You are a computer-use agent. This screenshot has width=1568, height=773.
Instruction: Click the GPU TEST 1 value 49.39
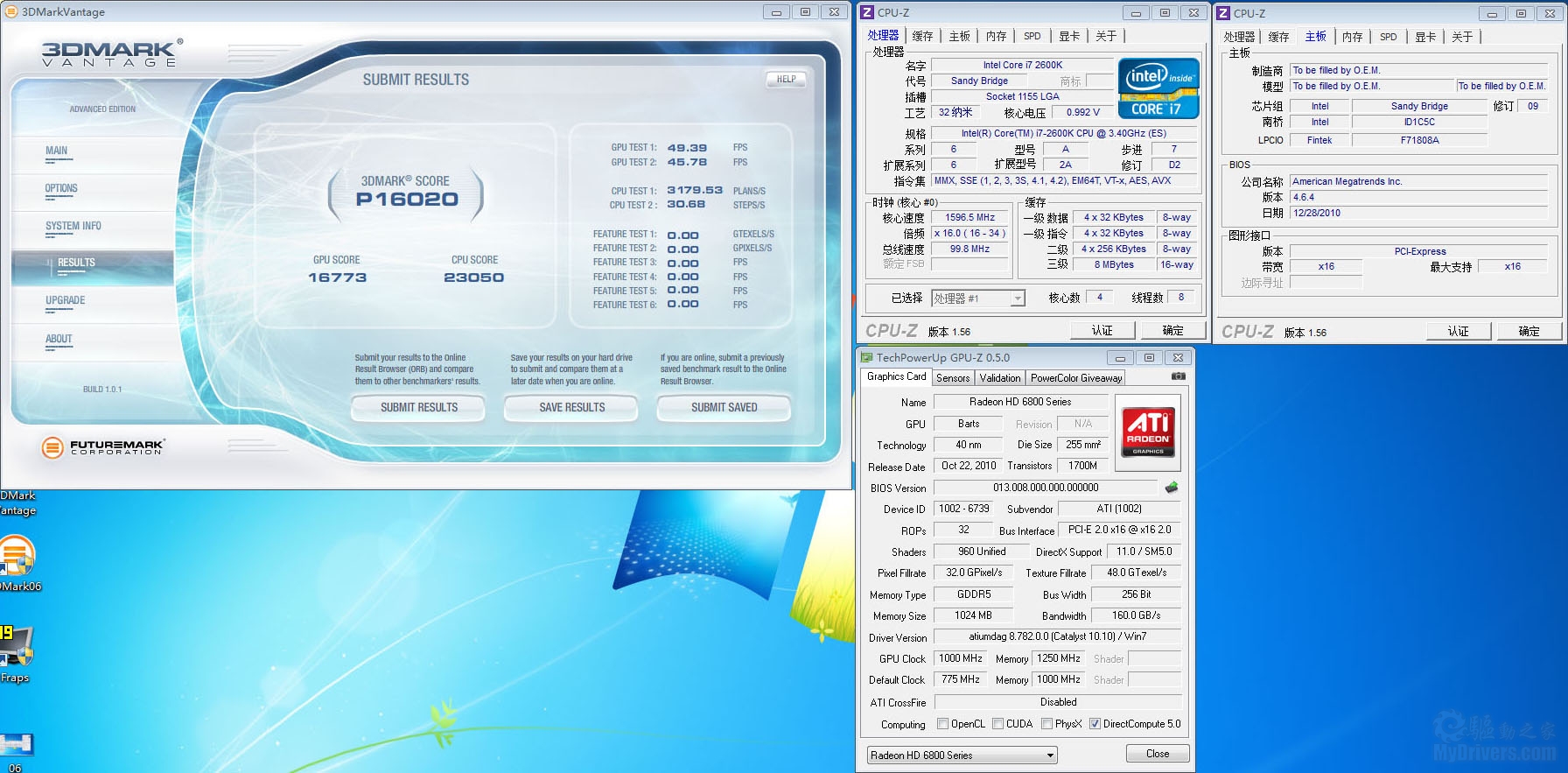(x=687, y=148)
